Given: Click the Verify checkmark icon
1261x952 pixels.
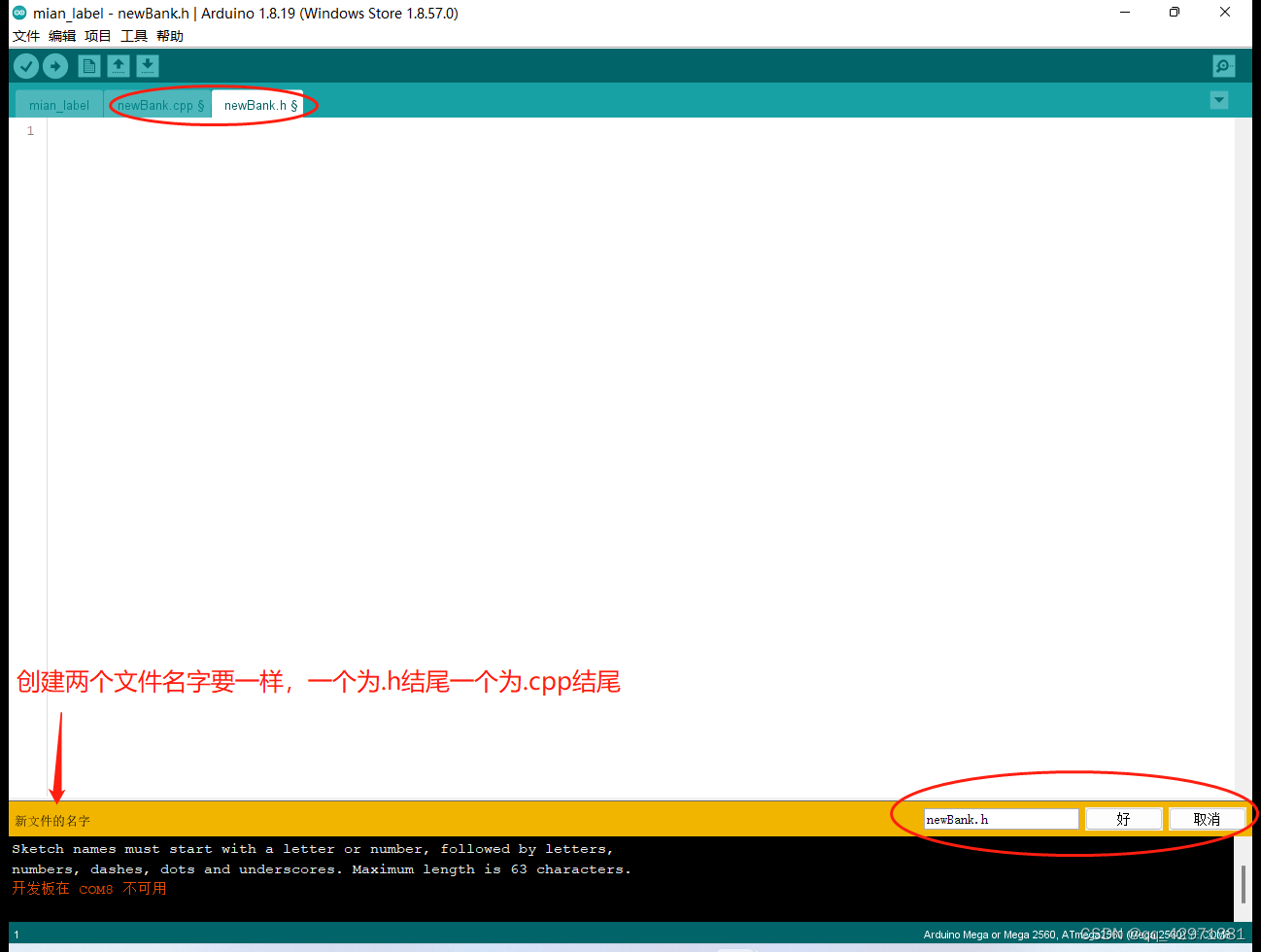Looking at the screenshot, I should pos(25,65).
